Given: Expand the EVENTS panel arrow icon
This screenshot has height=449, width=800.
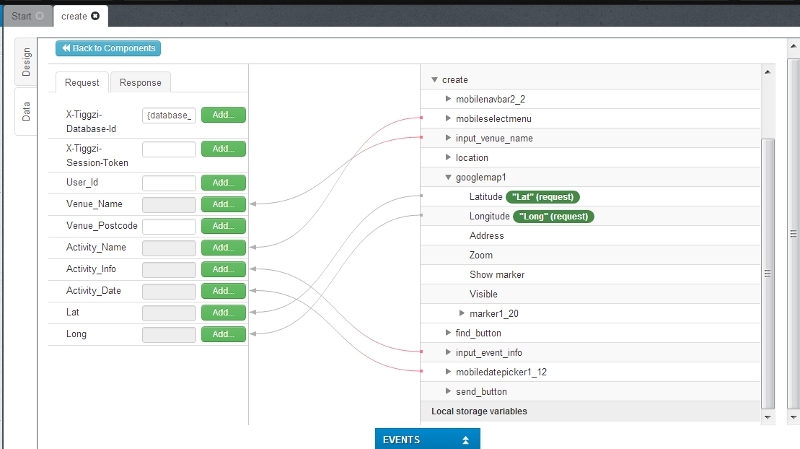Looking at the screenshot, I should (x=464, y=439).
